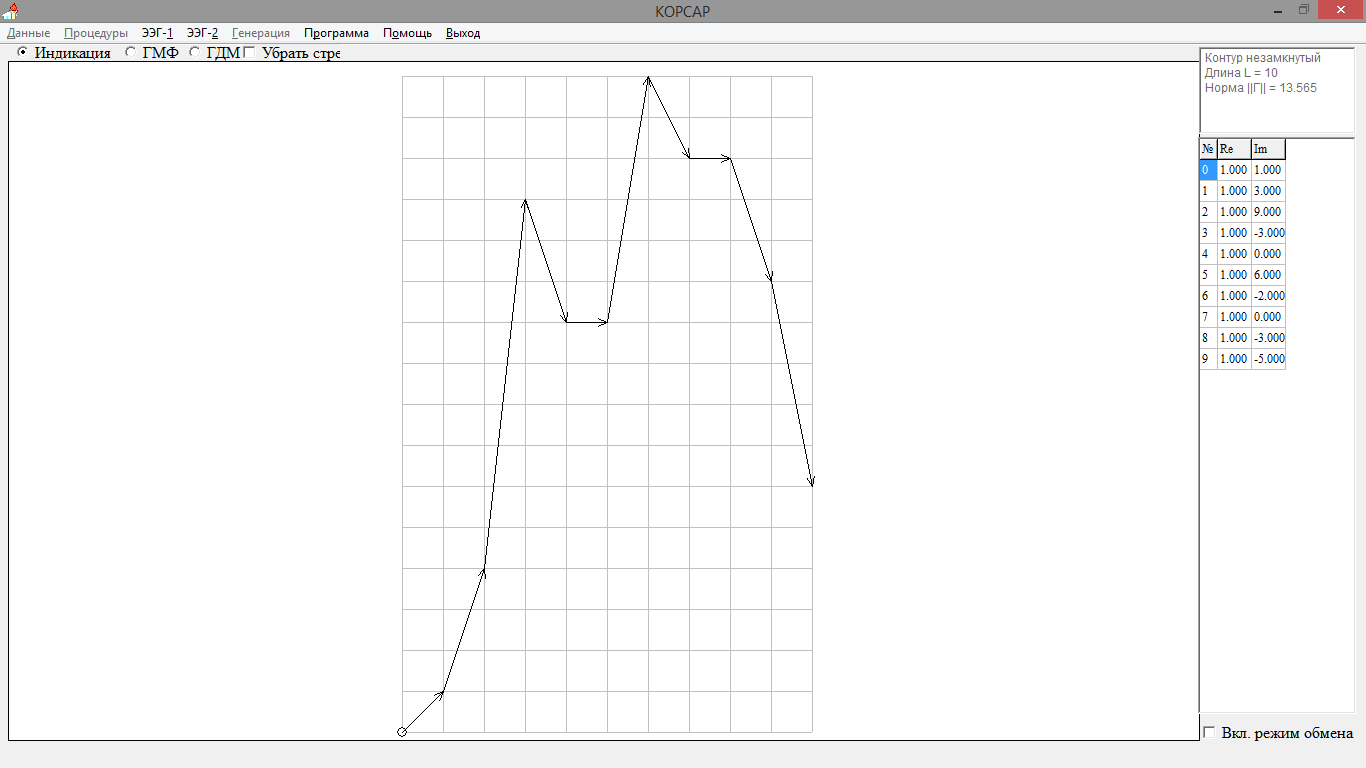Open the Процедуры menu
Viewport: 1366px width, 768px height.
point(96,33)
